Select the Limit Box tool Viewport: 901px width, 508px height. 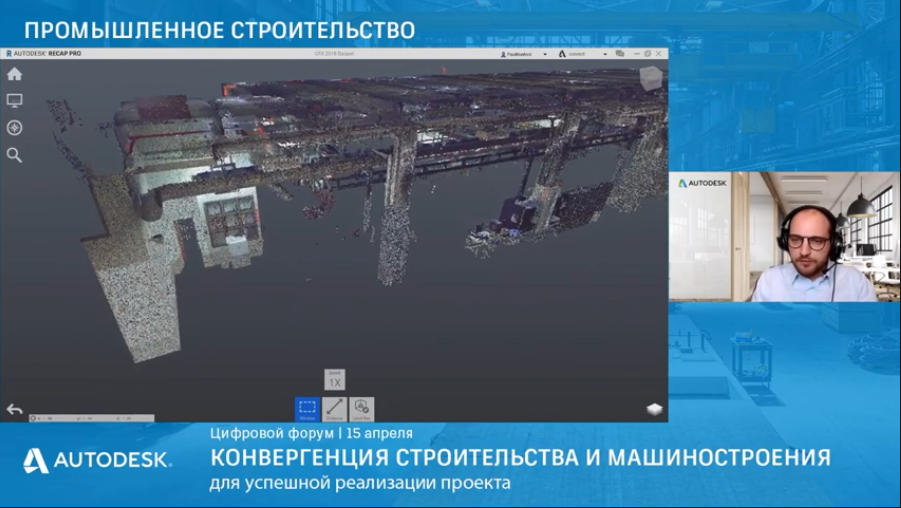(x=361, y=409)
